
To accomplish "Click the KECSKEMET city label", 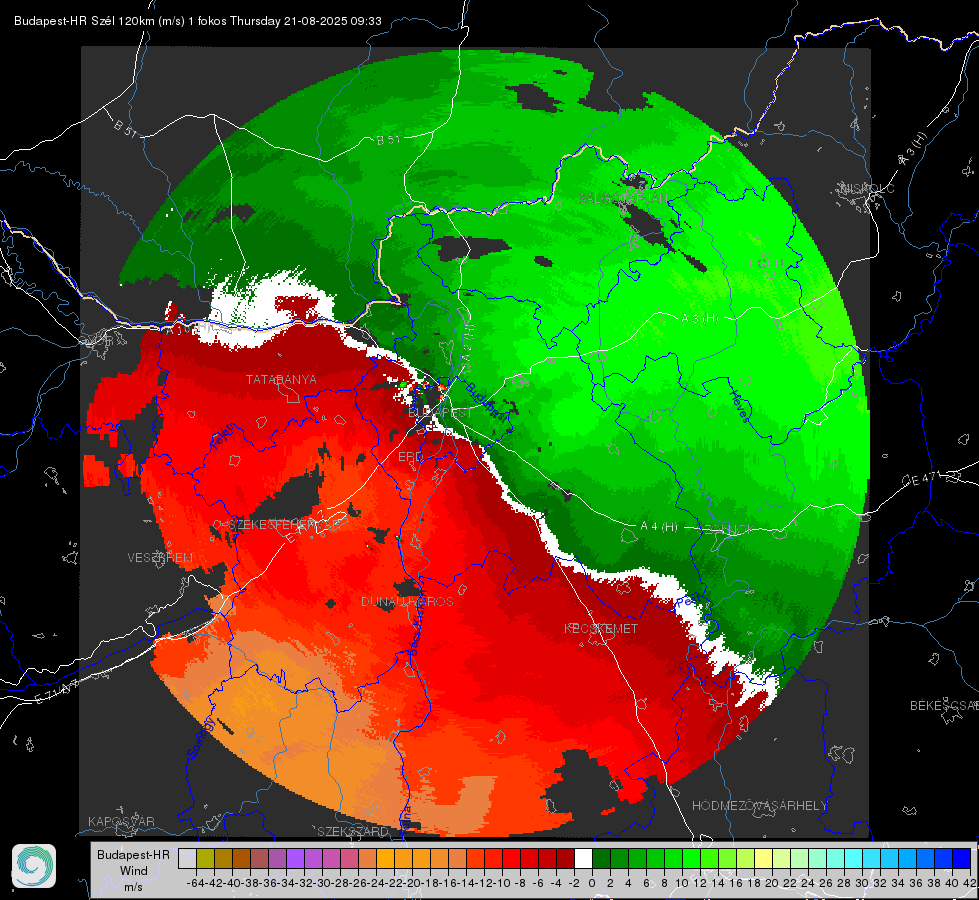I will (601, 628).
